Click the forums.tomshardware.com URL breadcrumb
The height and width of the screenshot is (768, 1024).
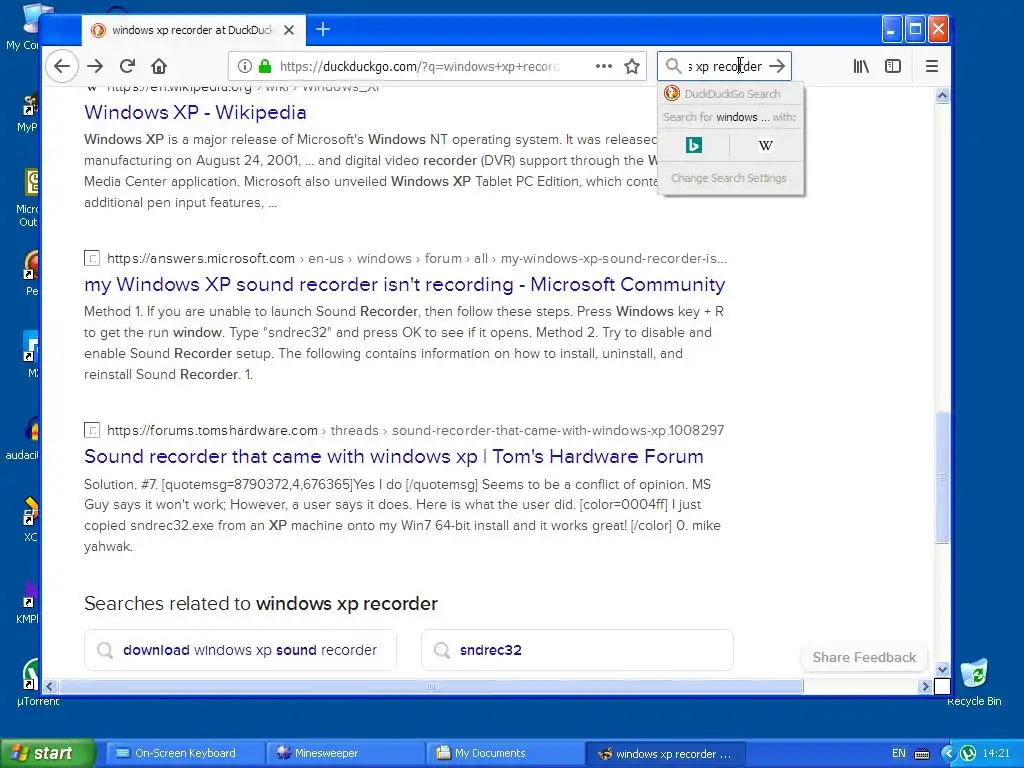415,430
